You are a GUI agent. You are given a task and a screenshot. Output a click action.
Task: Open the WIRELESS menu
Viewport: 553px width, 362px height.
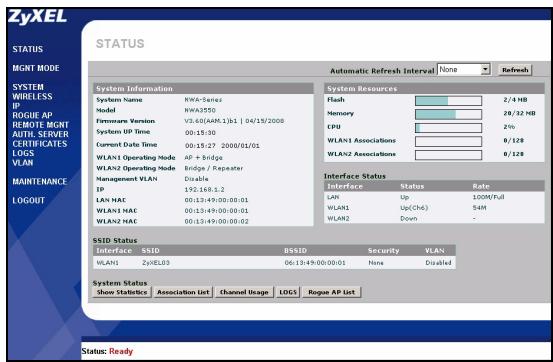coord(32,96)
